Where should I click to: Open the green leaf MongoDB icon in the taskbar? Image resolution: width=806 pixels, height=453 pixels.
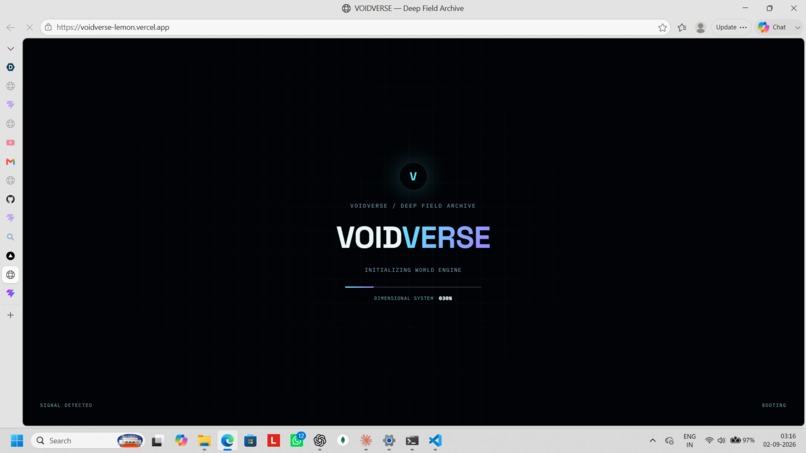pyautogui.click(x=343, y=441)
